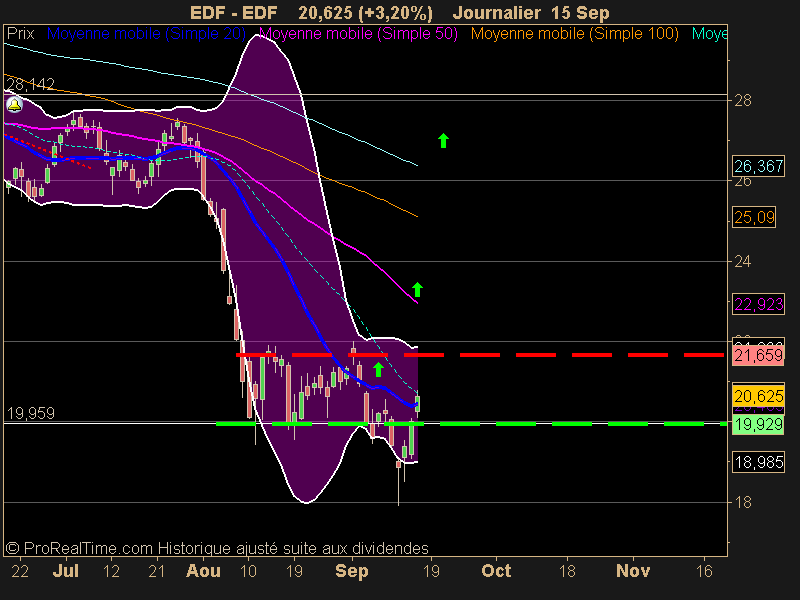Screen dimensions: 800x600
Task: Click the 18 date axis label after Oct
Action: click(567, 570)
